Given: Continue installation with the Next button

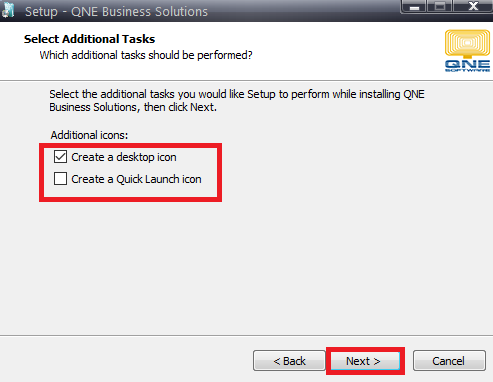Looking at the screenshot, I should point(365,361).
